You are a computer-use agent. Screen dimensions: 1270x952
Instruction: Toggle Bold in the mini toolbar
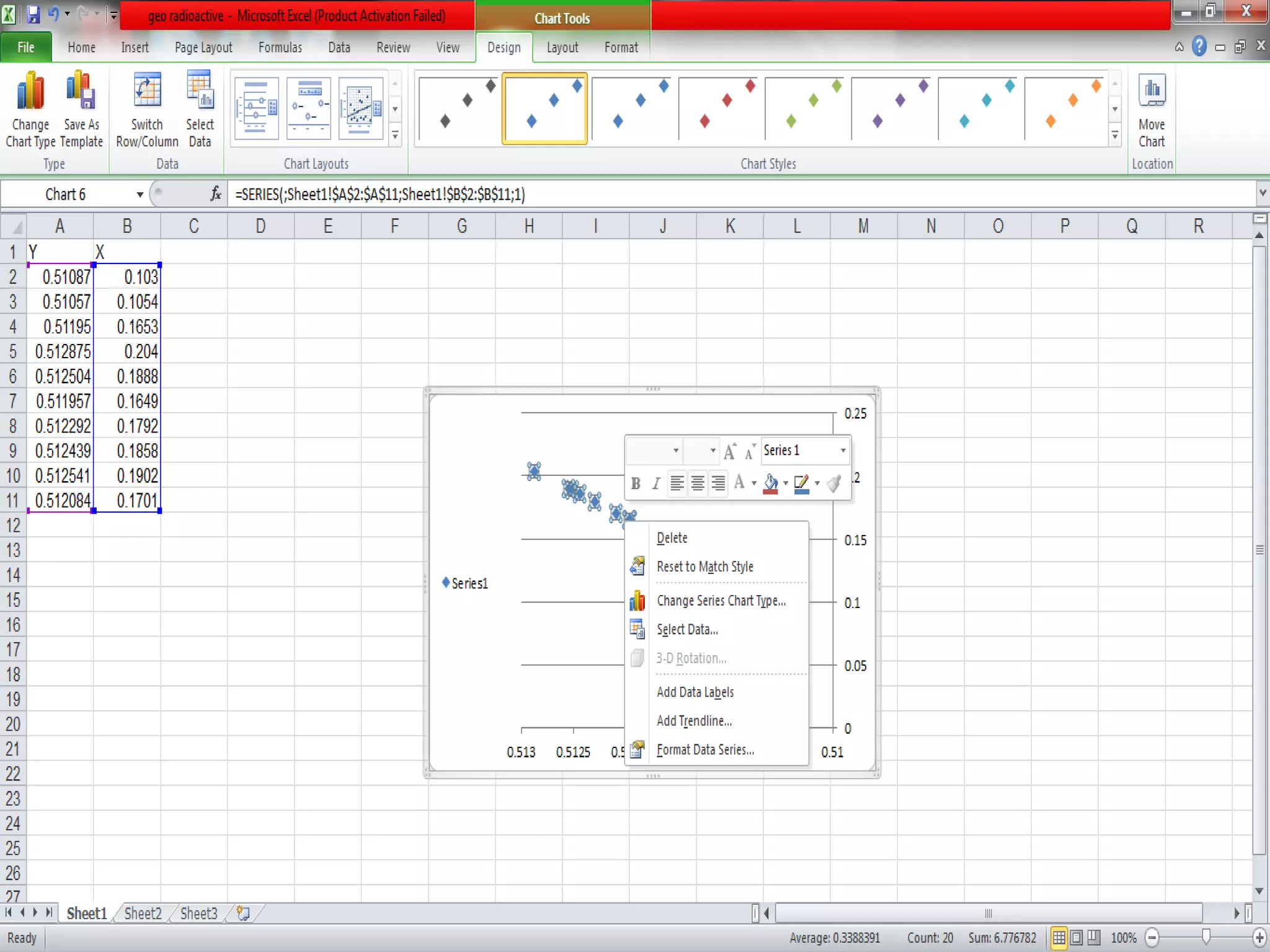636,483
